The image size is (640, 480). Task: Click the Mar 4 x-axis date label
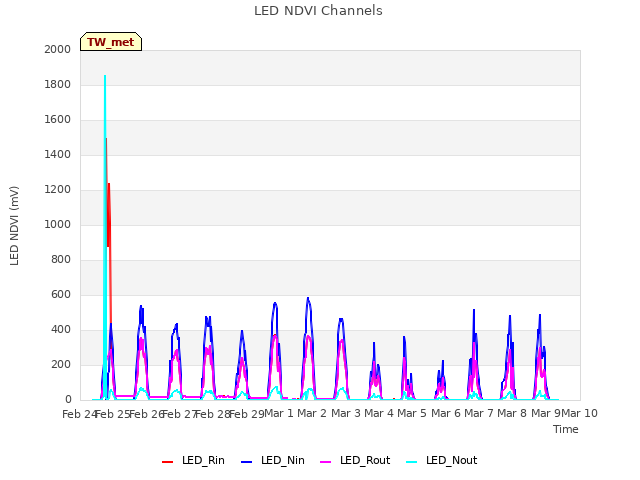[379, 413]
